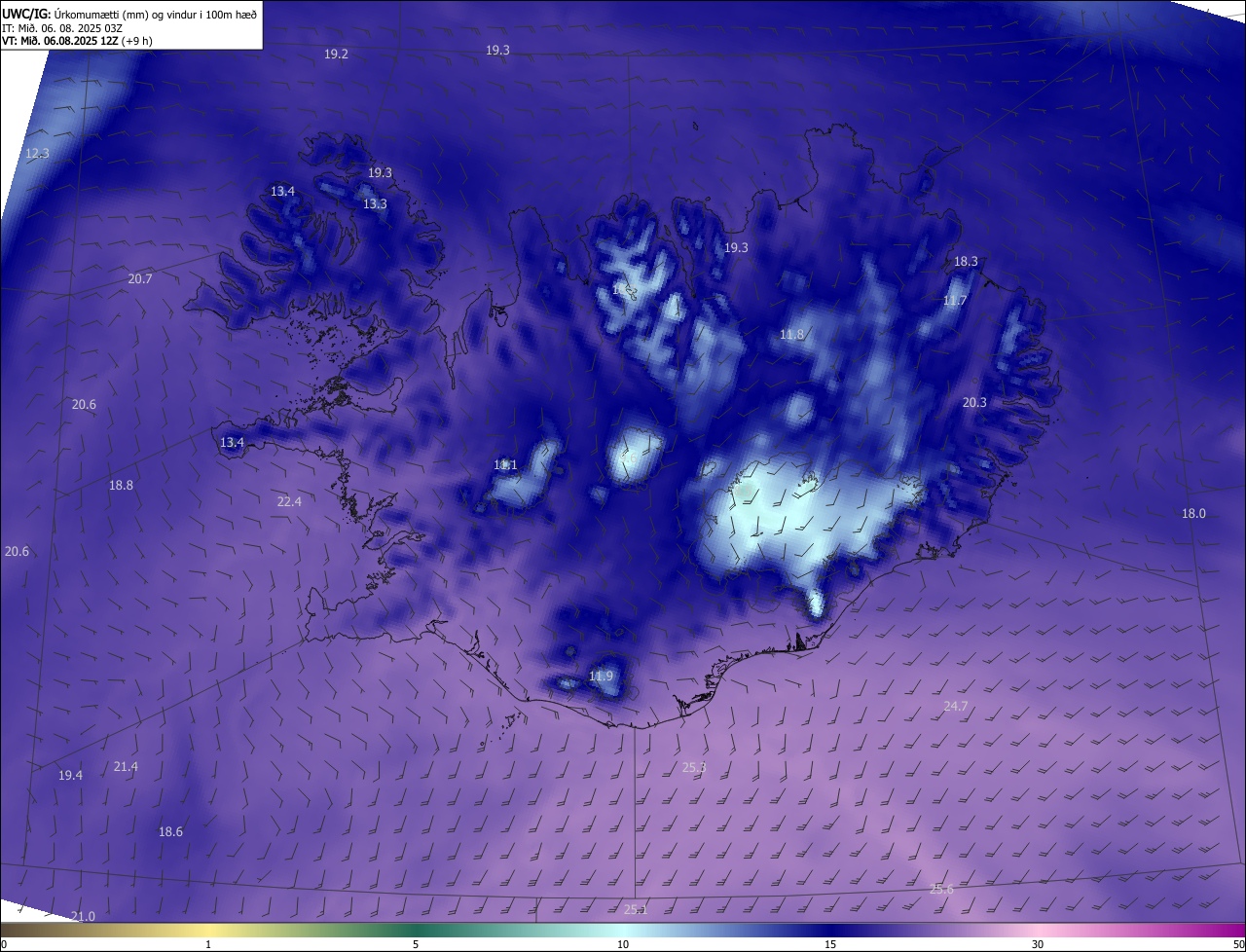Click the 13.3 value label
The image size is (1246, 952).
pyautogui.click(x=375, y=204)
